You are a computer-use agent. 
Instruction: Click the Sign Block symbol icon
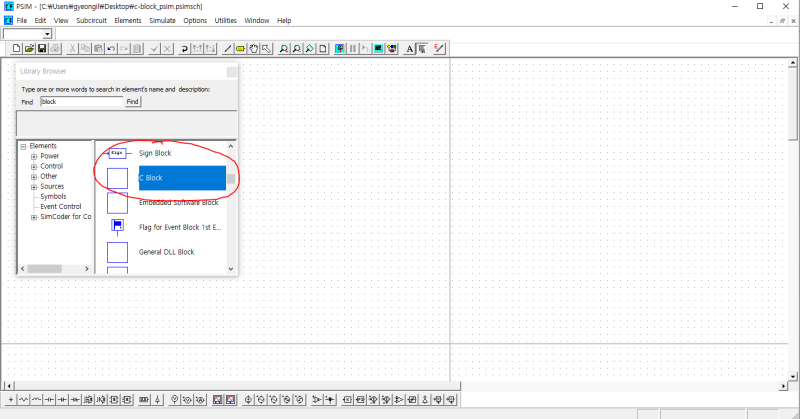point(117,153)
